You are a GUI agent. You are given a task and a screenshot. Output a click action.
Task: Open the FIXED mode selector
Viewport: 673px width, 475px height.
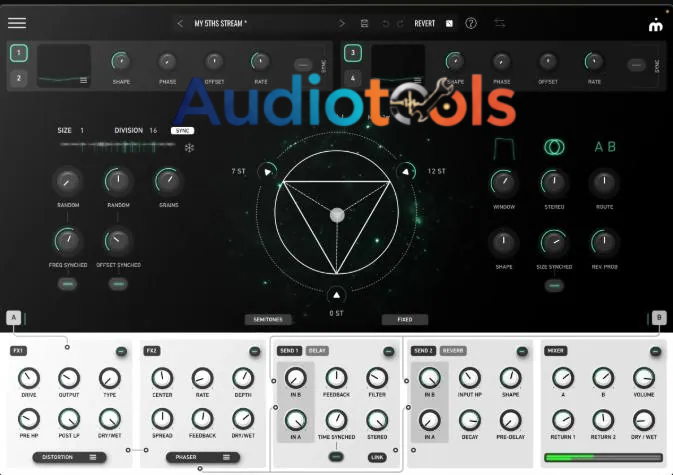405,320
